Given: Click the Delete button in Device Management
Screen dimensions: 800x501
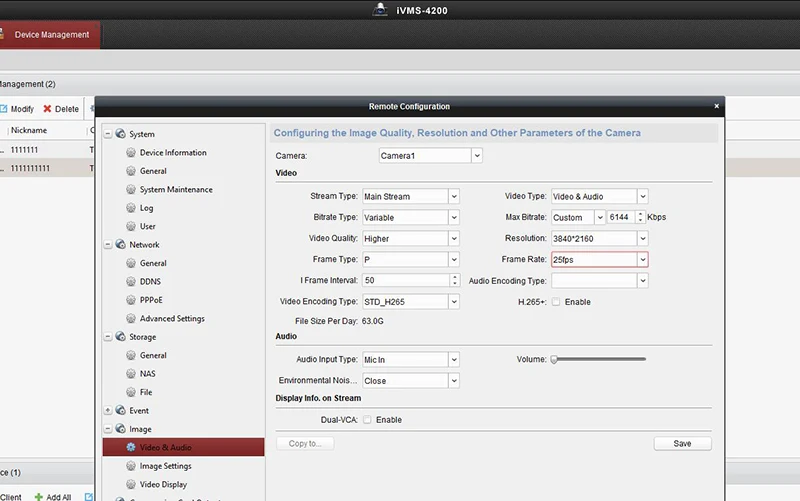Looking at the screenshot, I should tap(61, 109).
